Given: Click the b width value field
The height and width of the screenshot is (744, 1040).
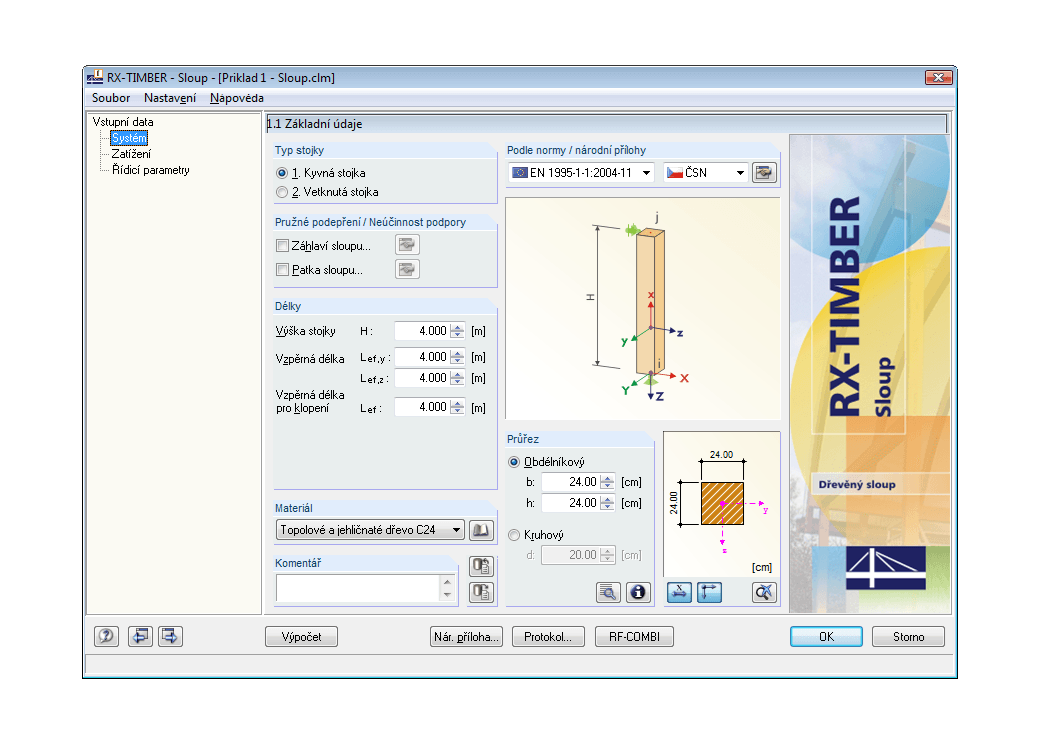Looking at the screenshot, I should [571, 482].
